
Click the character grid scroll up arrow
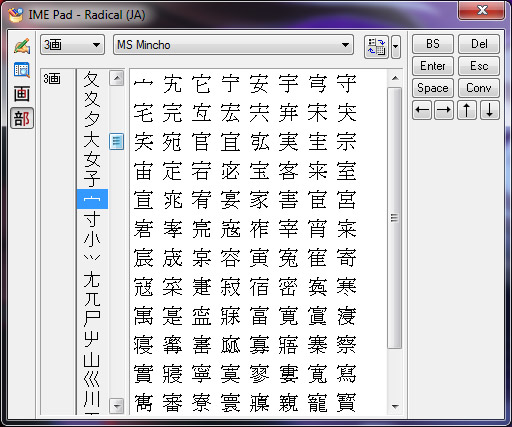point(395,78)
